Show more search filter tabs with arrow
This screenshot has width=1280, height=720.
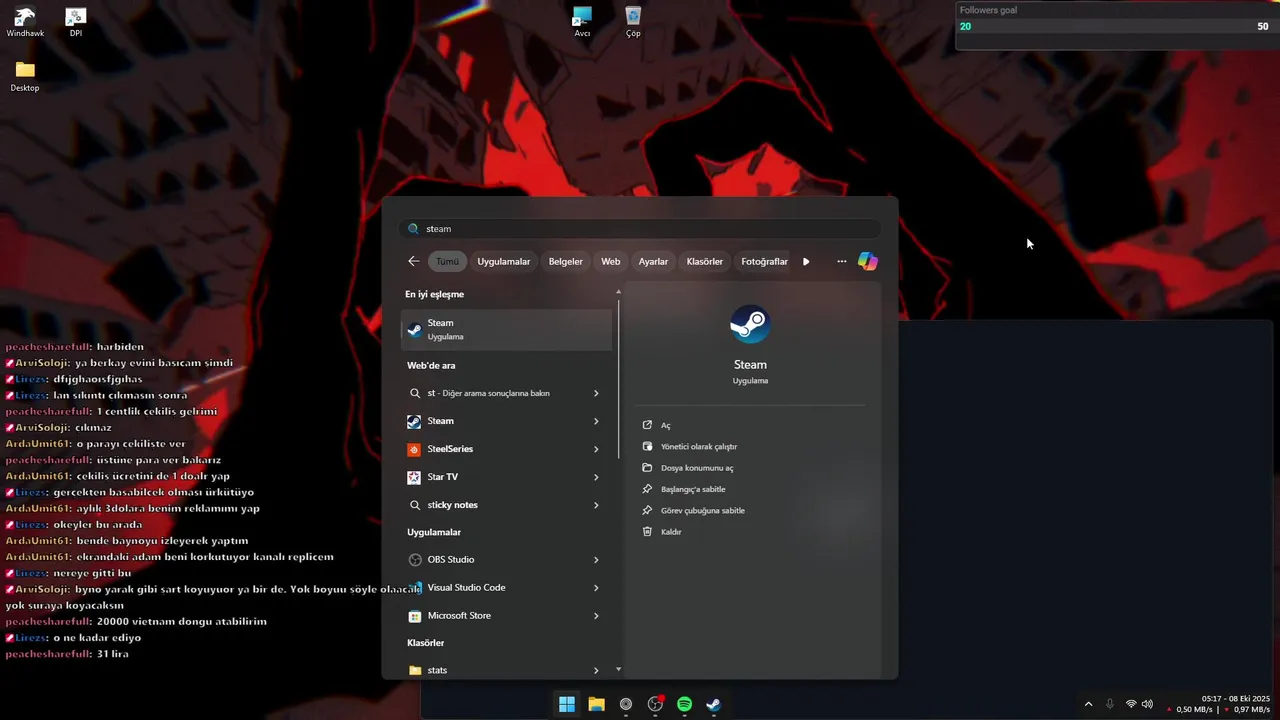pos(806,262)
